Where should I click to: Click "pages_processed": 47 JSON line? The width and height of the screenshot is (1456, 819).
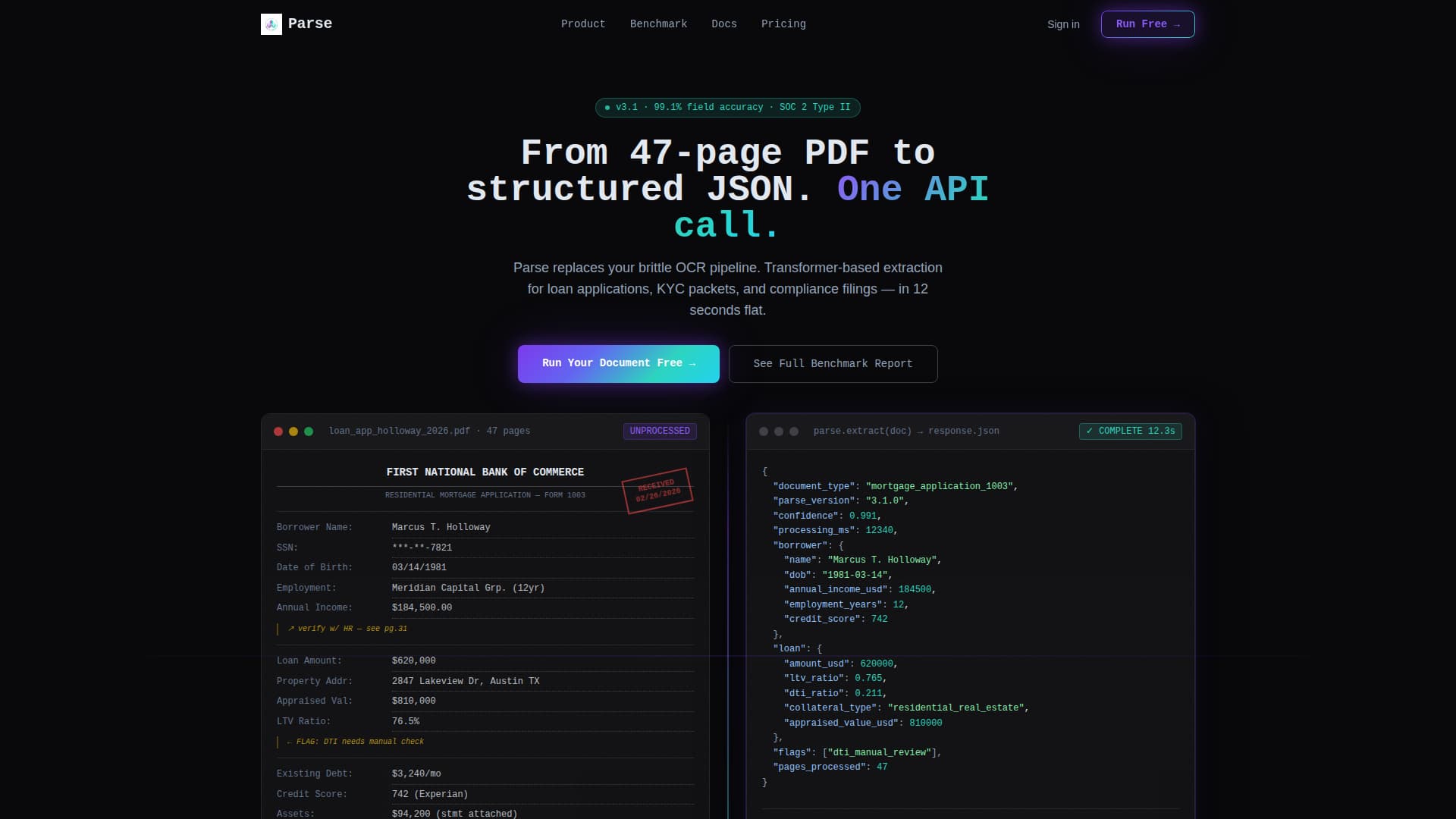coord(830,767)
